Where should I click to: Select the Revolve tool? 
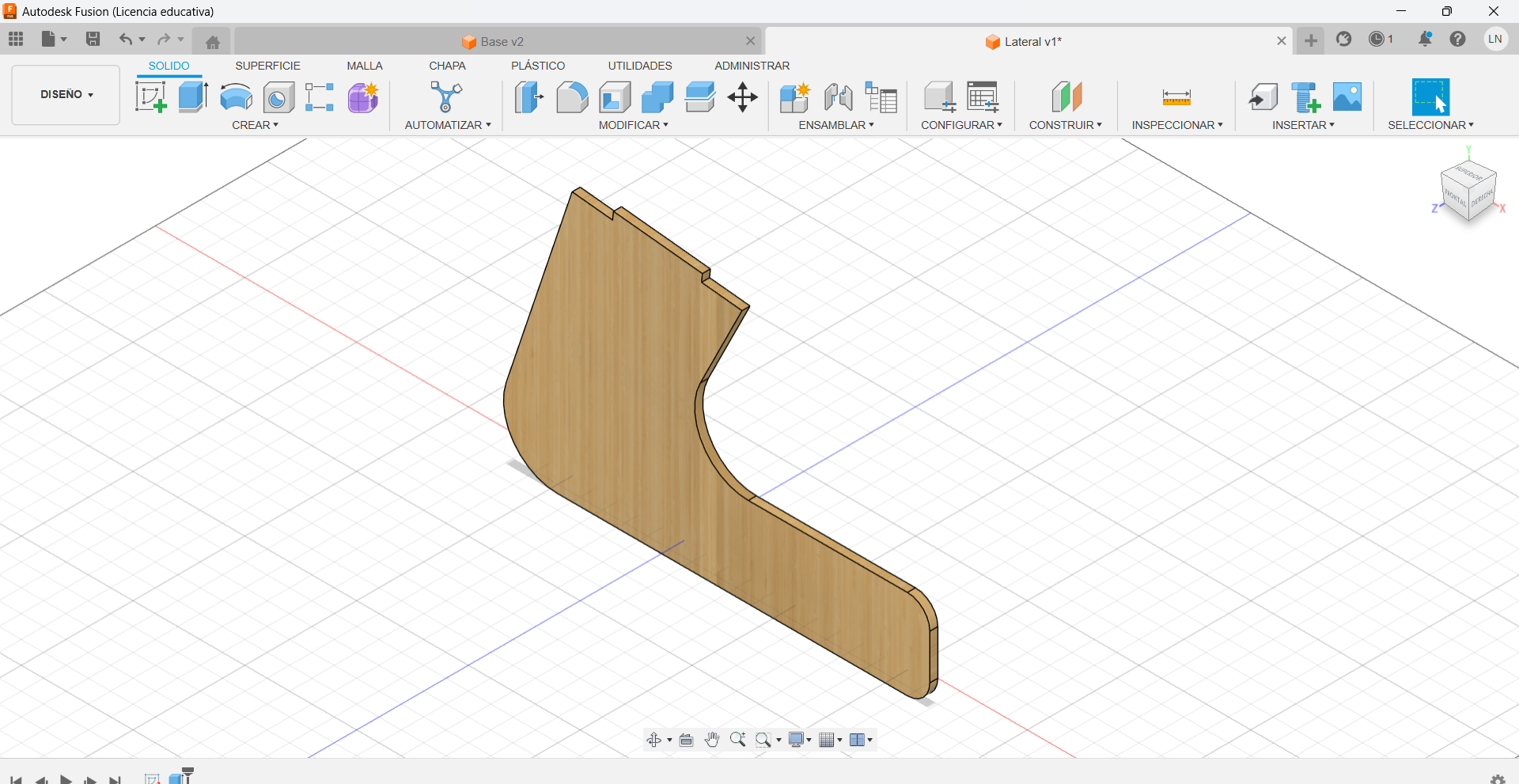236,97
